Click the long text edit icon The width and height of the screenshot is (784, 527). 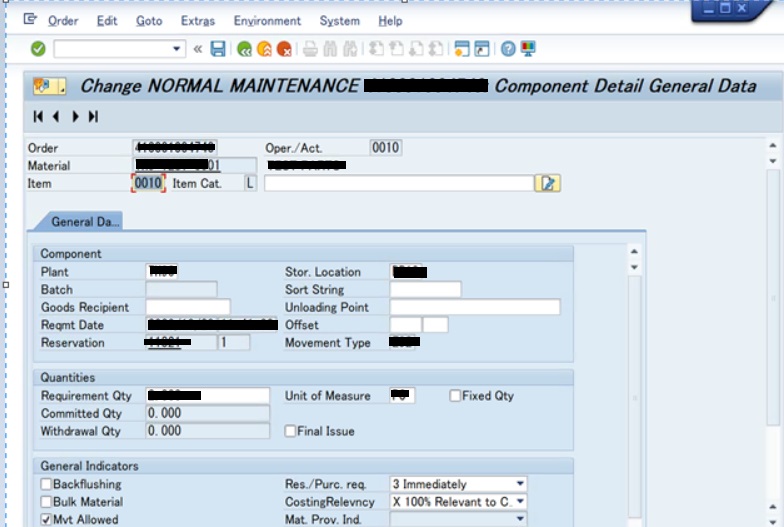pyautogui.click(x=548, y=183)
